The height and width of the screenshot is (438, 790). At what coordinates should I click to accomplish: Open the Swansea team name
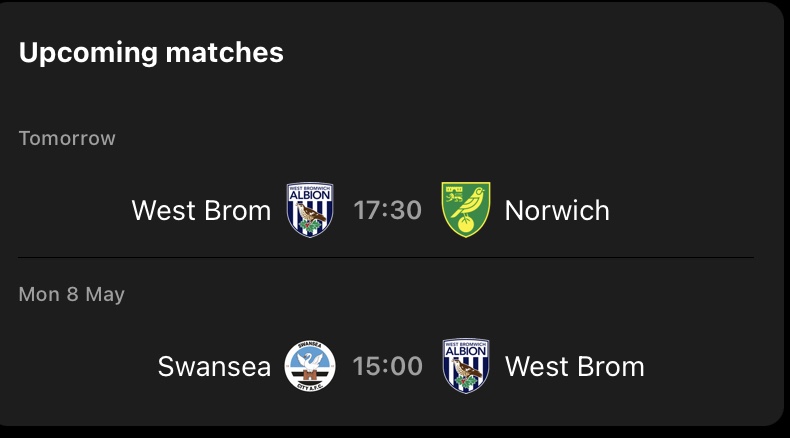(x=214, y=367)
